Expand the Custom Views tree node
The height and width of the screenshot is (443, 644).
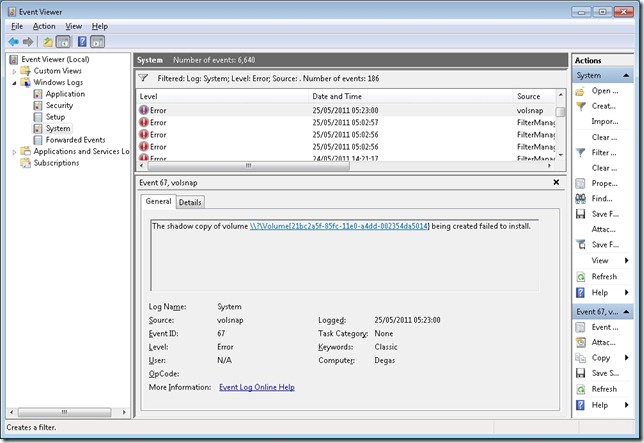(14, 71)
